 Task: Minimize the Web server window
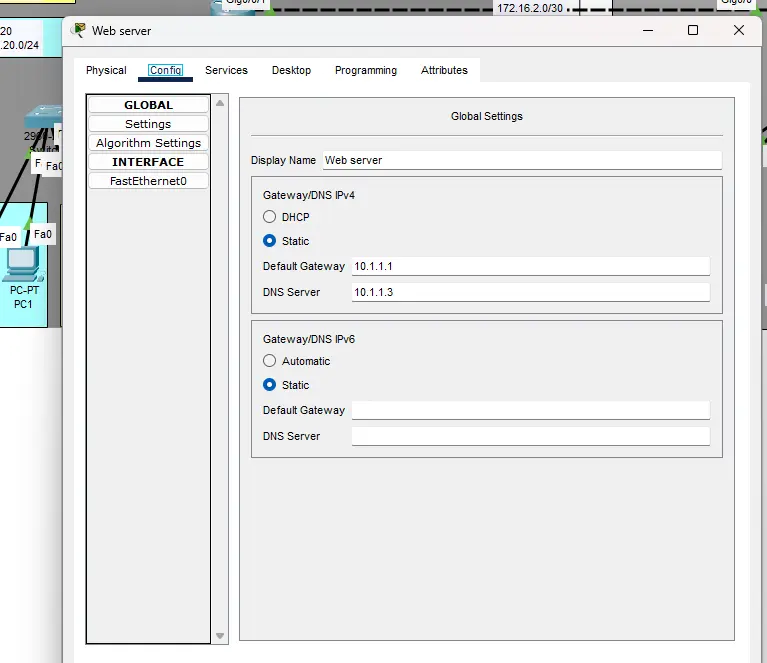pyautogui.click(x=648, y=30)
